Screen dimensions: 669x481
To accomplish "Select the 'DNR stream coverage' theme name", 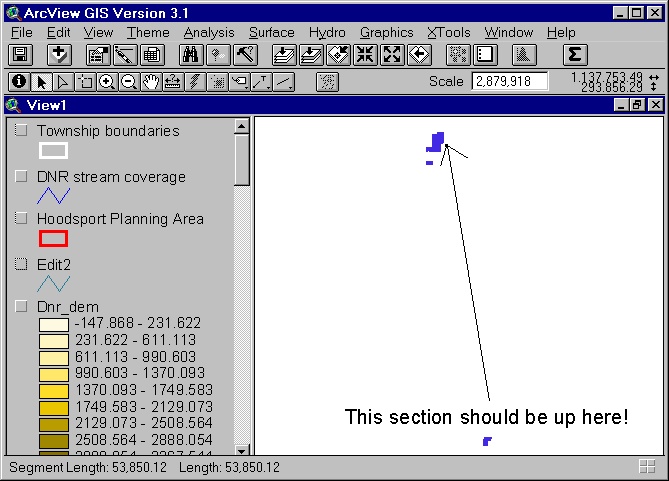I will click(111, 177).
